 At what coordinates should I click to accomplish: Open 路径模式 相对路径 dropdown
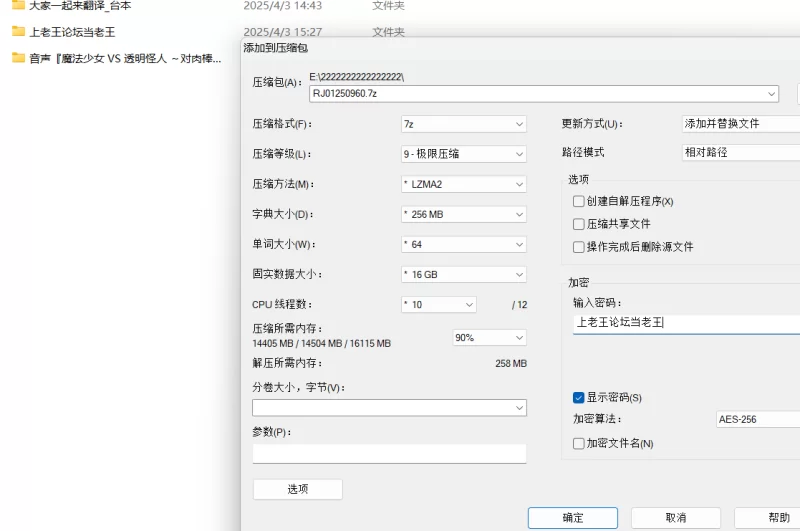tap(741, 153)
